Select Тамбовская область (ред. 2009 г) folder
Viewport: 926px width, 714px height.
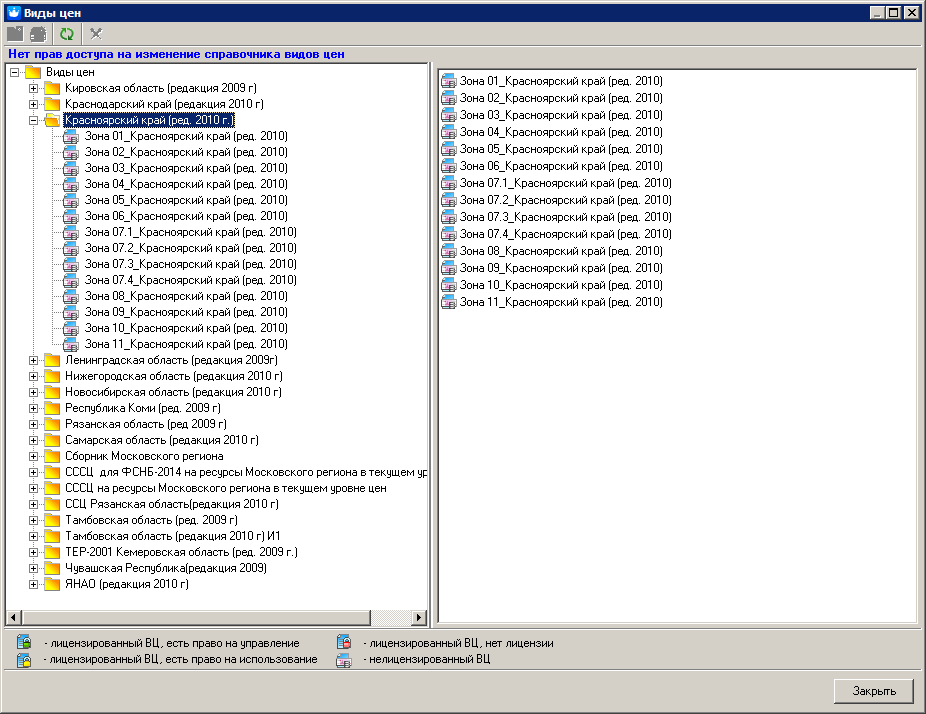click(151, 520)
